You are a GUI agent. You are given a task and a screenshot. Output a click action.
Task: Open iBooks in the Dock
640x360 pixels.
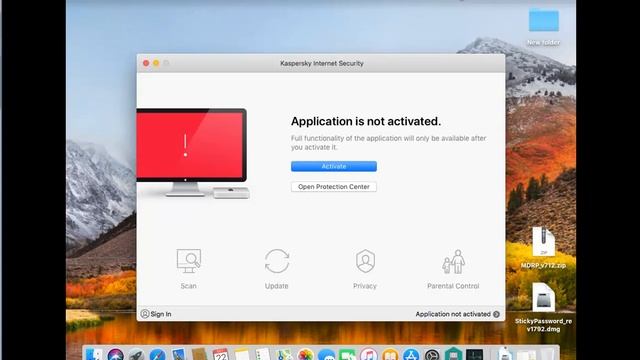(390, 354)
